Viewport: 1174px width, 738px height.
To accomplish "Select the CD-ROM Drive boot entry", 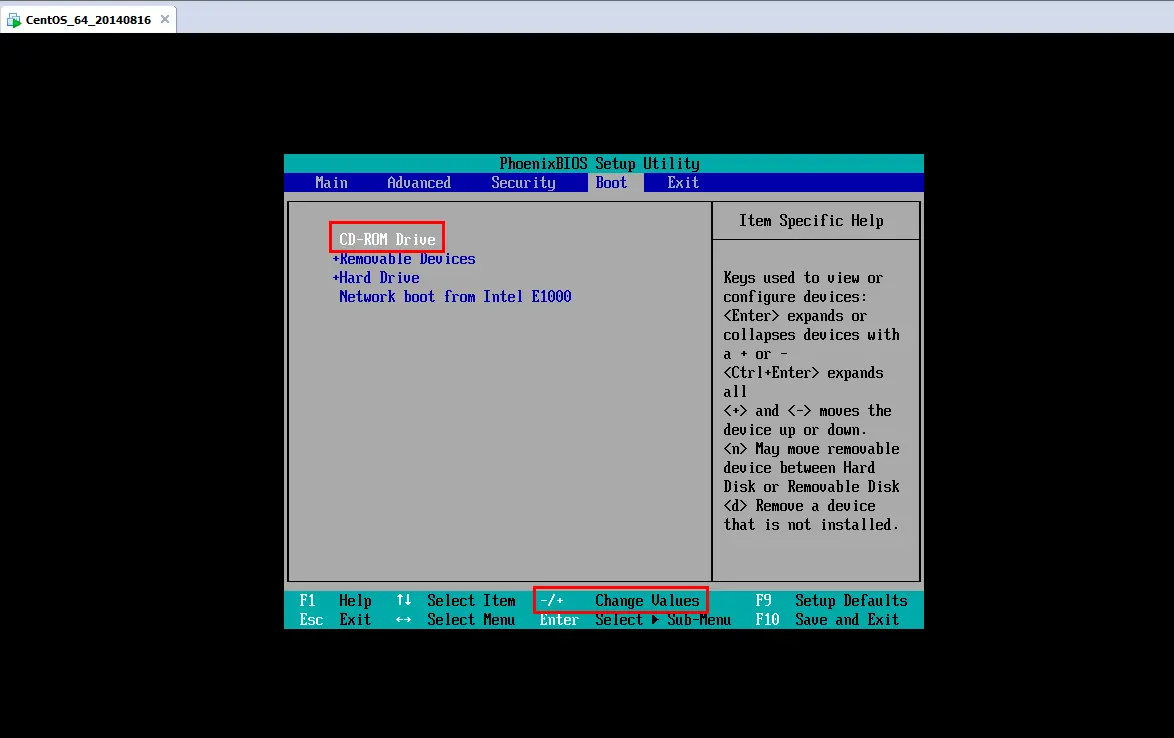I will [x=387, y=240].
